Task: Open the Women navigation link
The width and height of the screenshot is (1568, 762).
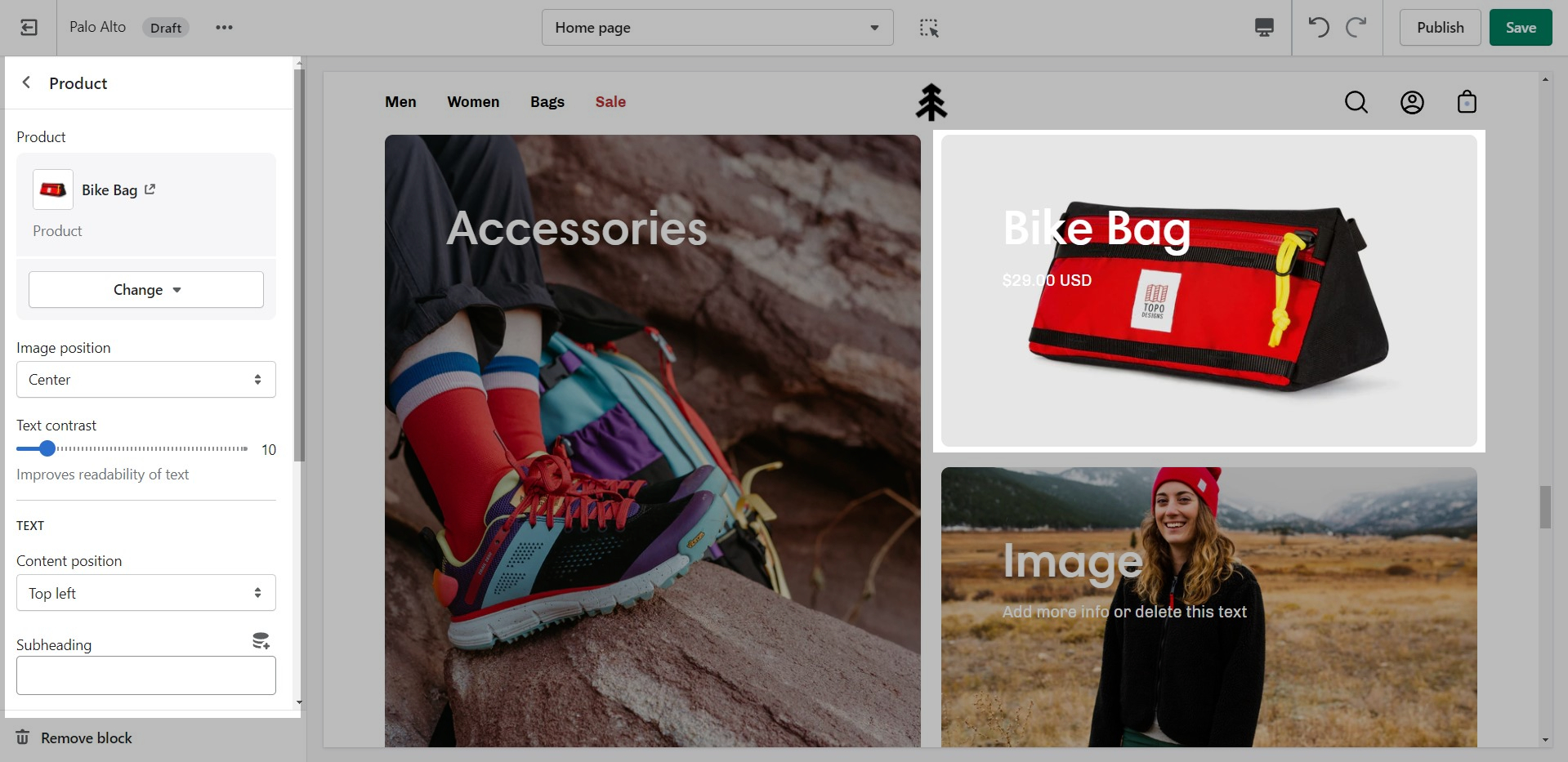Action: 473,102
